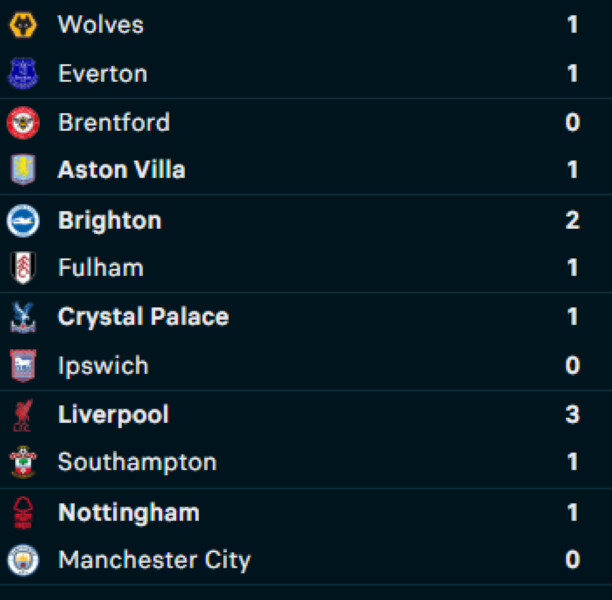
Task: Click the Nottingham team name
Action: tap(129, 512)
